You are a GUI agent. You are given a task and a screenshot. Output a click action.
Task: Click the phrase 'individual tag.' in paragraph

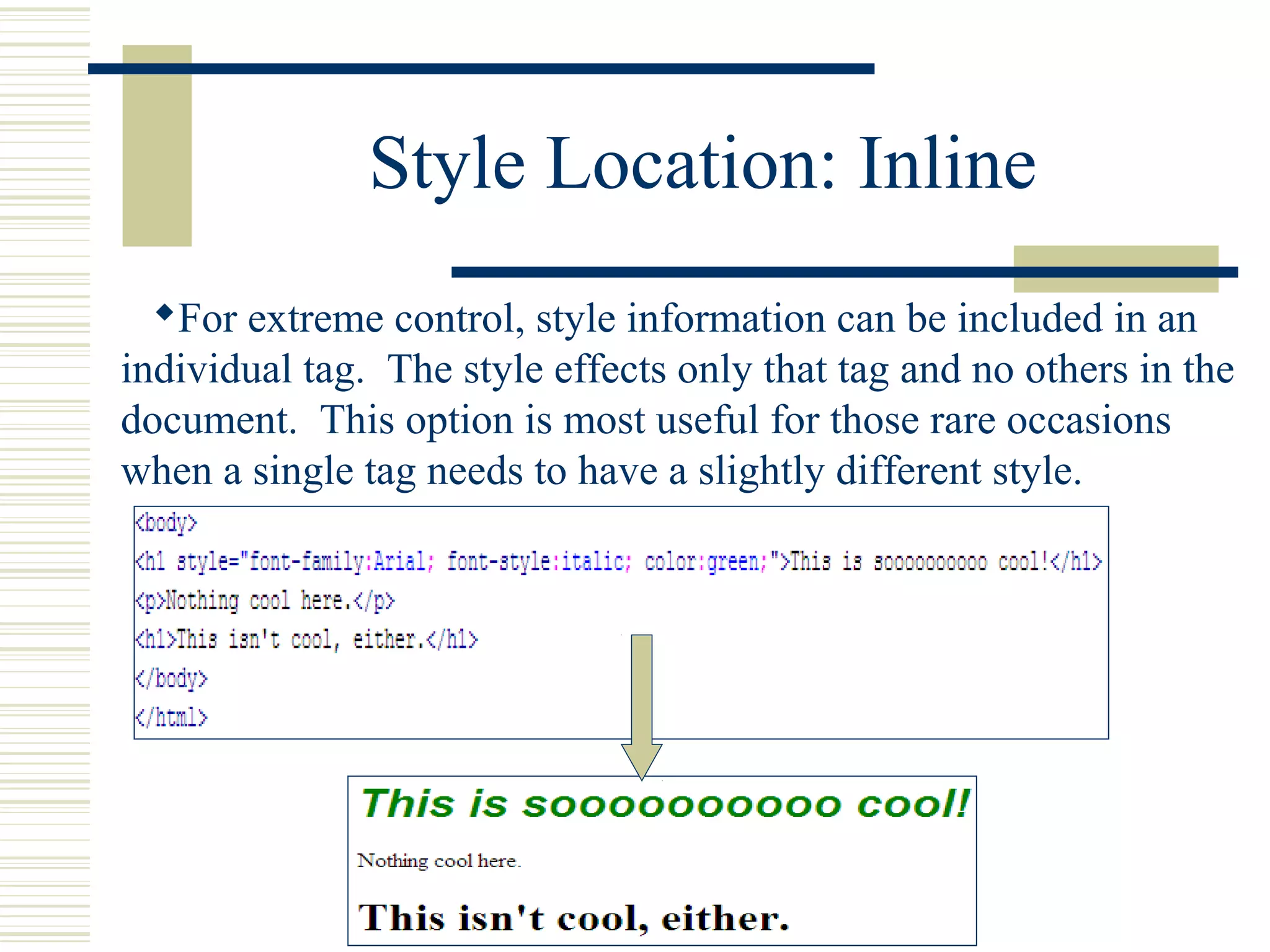point(242,370)
